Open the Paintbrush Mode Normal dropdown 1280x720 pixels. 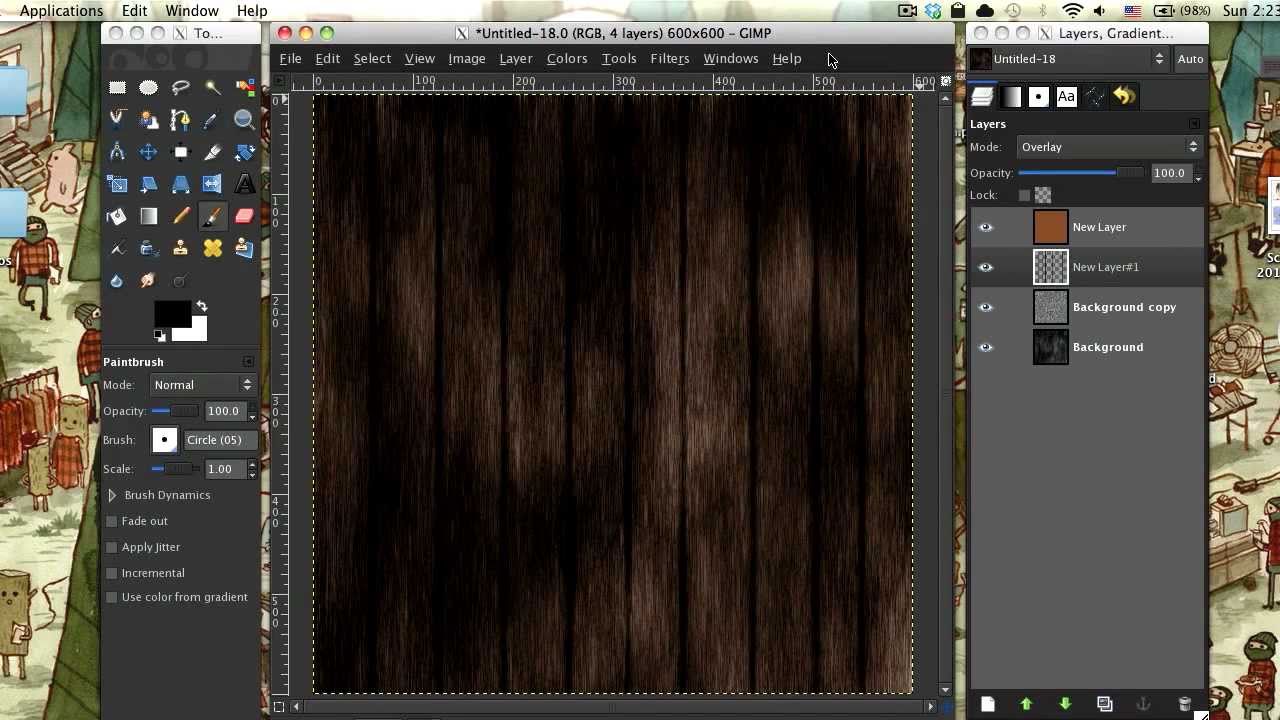tap(202, 385)
